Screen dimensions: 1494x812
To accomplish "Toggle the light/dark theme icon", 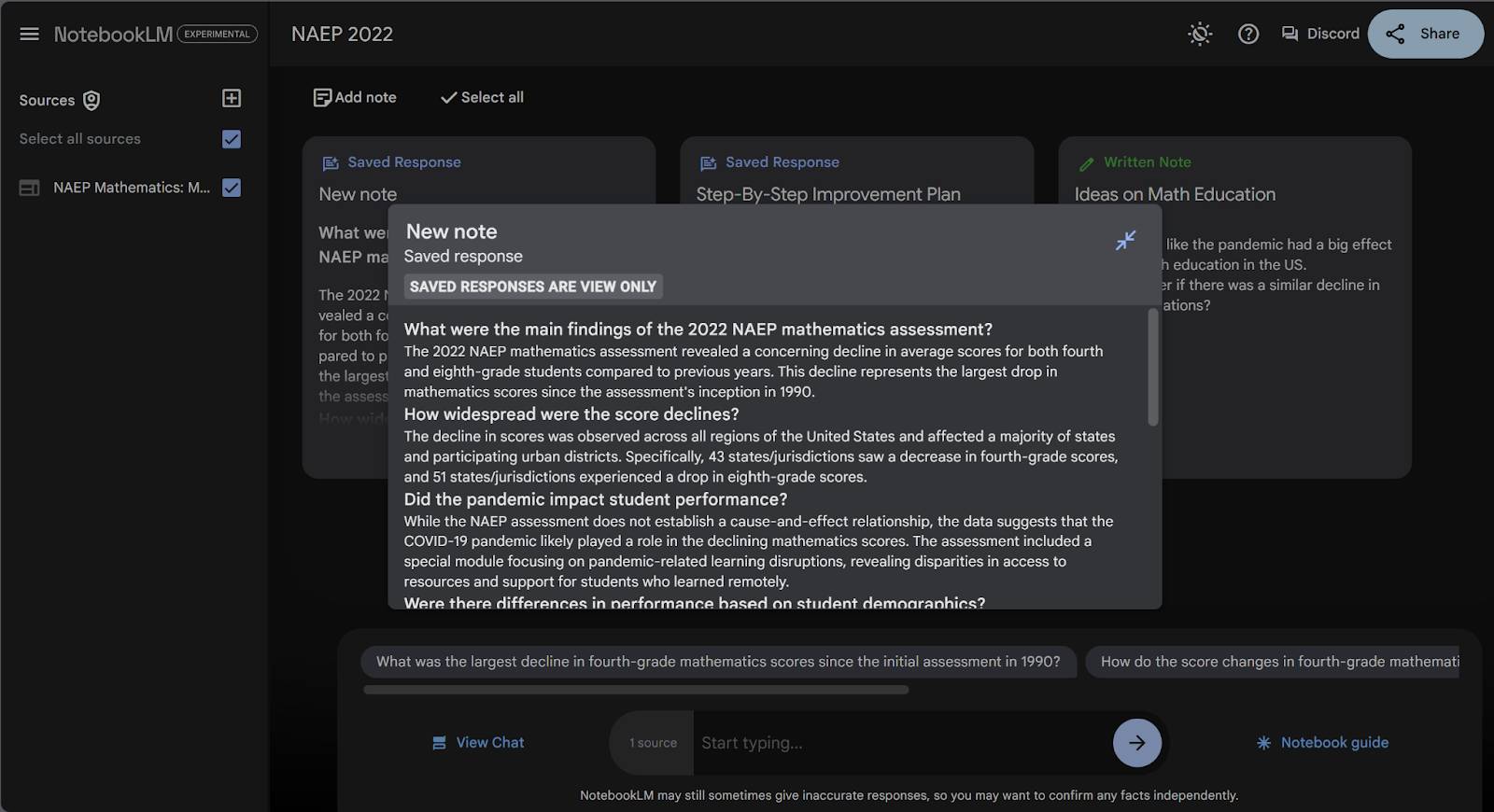I will coord(1200,34).
